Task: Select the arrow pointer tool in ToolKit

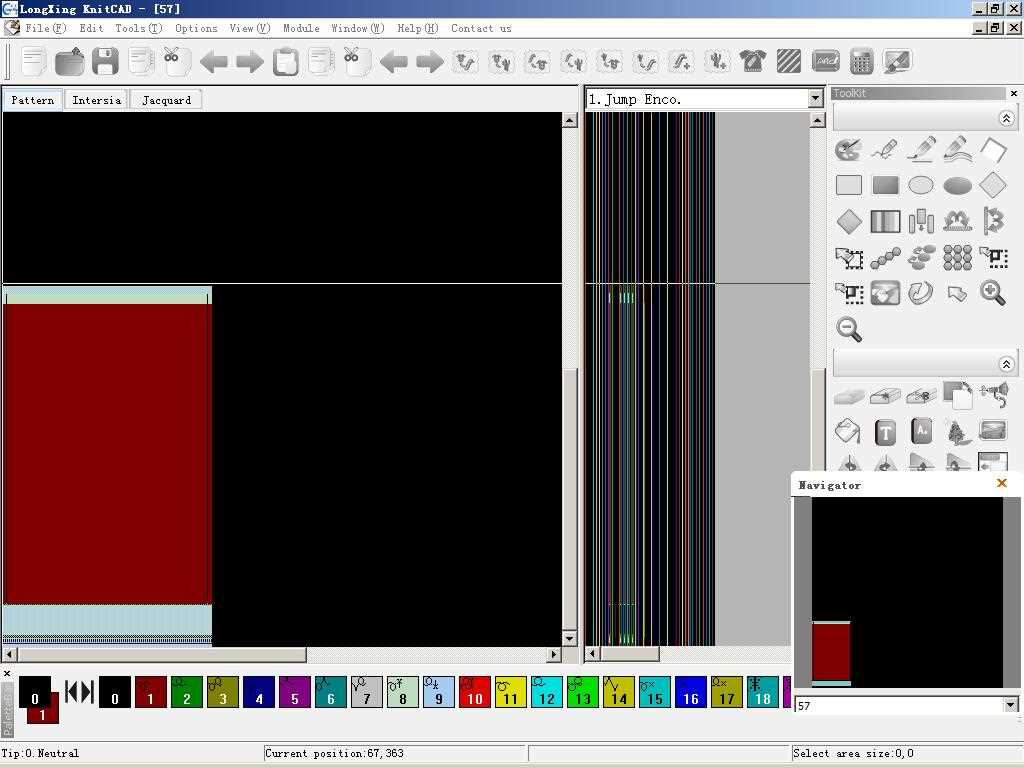Action: click(x=957, y=293)
